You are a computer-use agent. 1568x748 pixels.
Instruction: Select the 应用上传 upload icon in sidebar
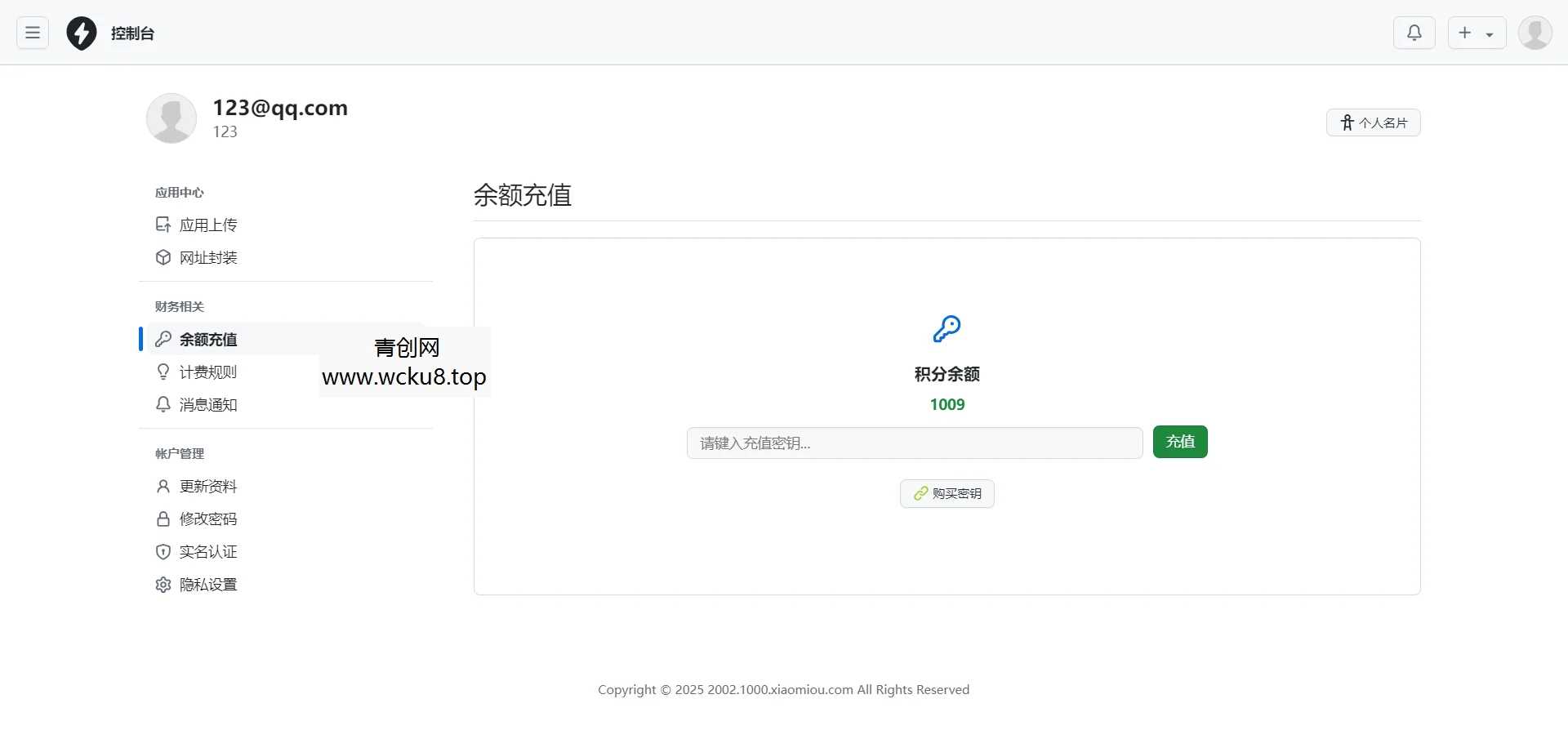[x=163, y=224]
